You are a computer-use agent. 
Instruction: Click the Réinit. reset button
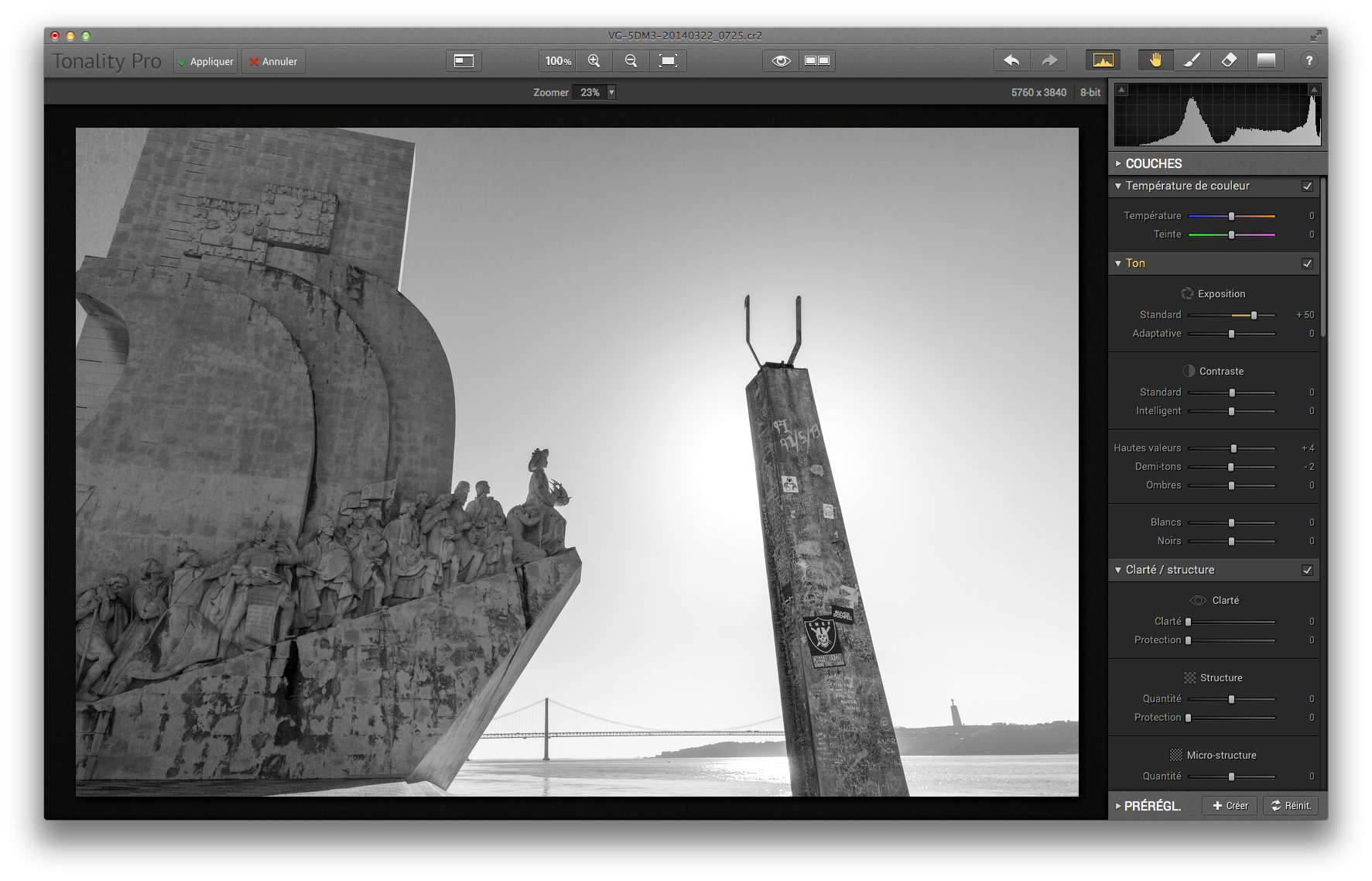point(1291,806)
